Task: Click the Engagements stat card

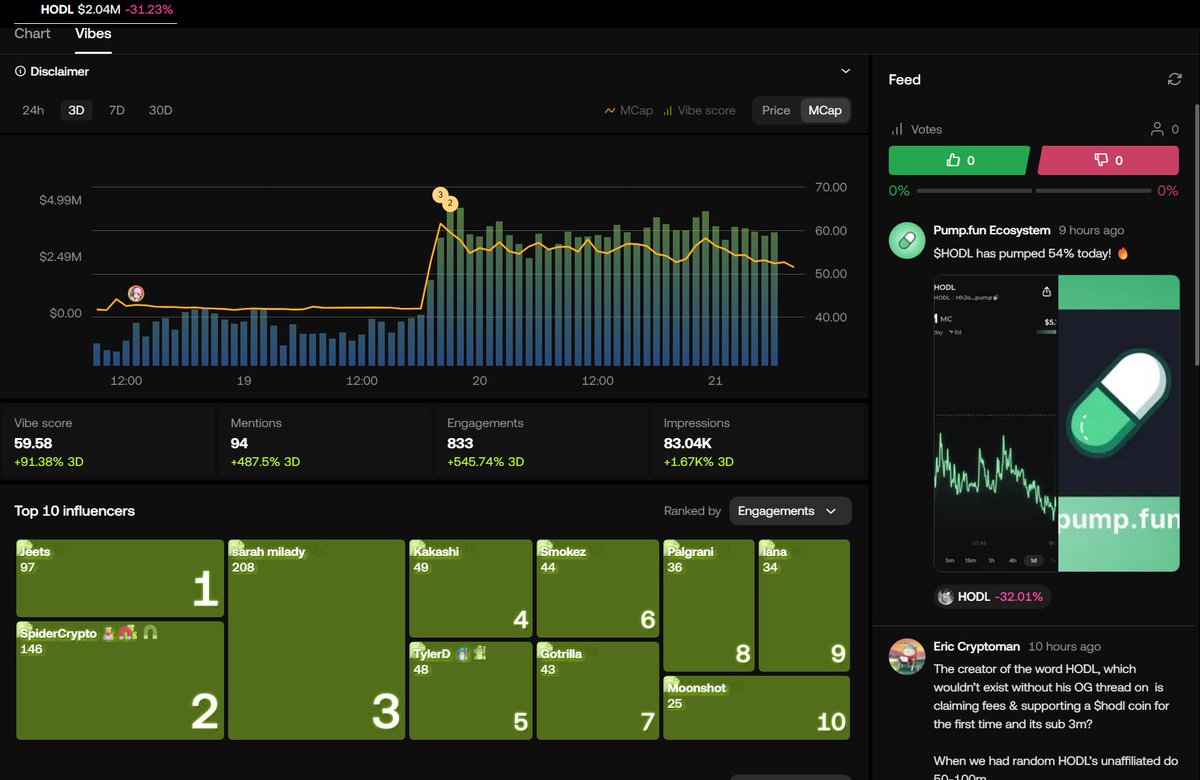Action: [x=541, y=443]
